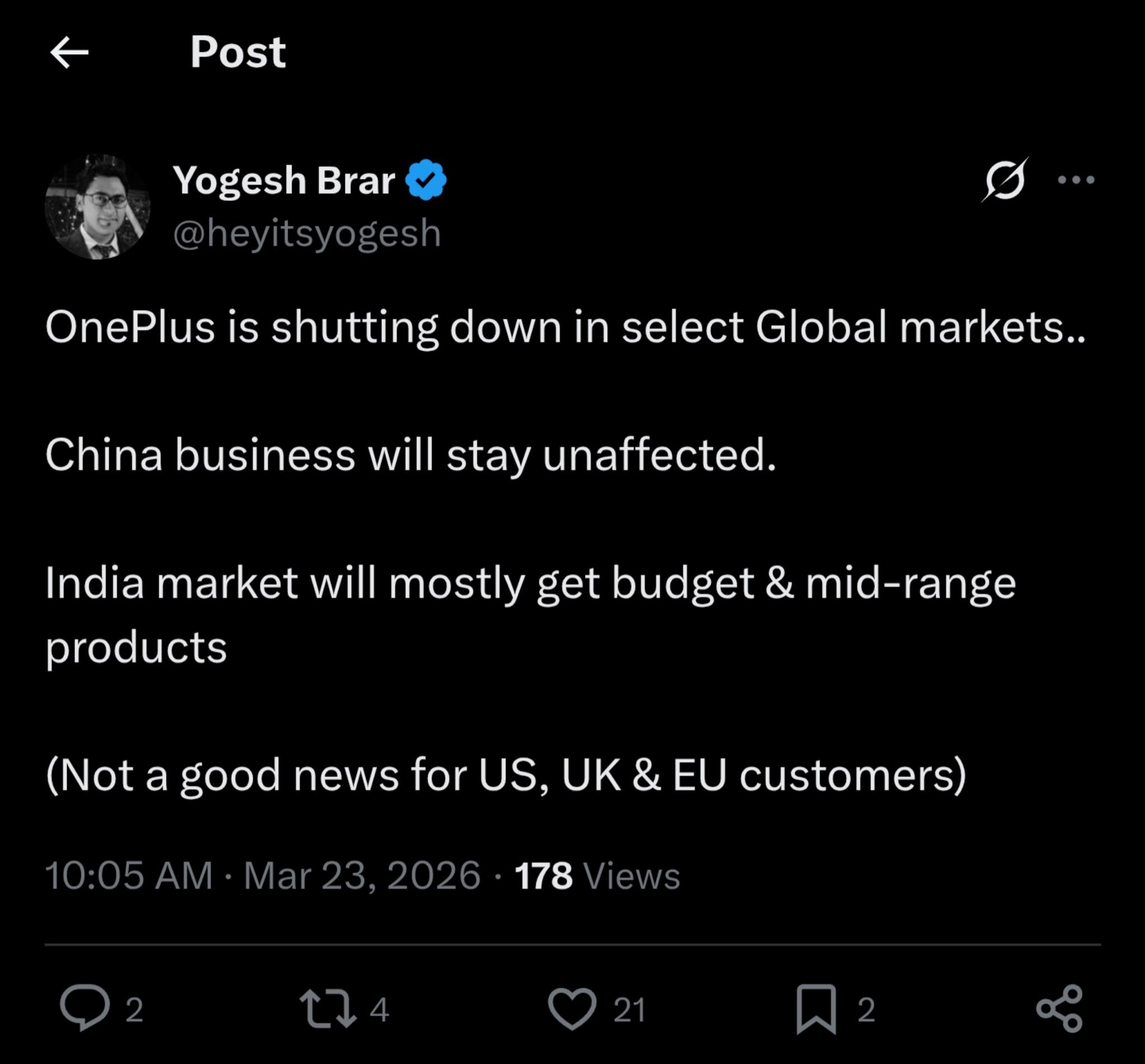Image resolution: width=1145 pixels, height=1064 pixels.
Task: Click the bookmark count beside bookmark icon
Action: click(x=866, y=1010)
